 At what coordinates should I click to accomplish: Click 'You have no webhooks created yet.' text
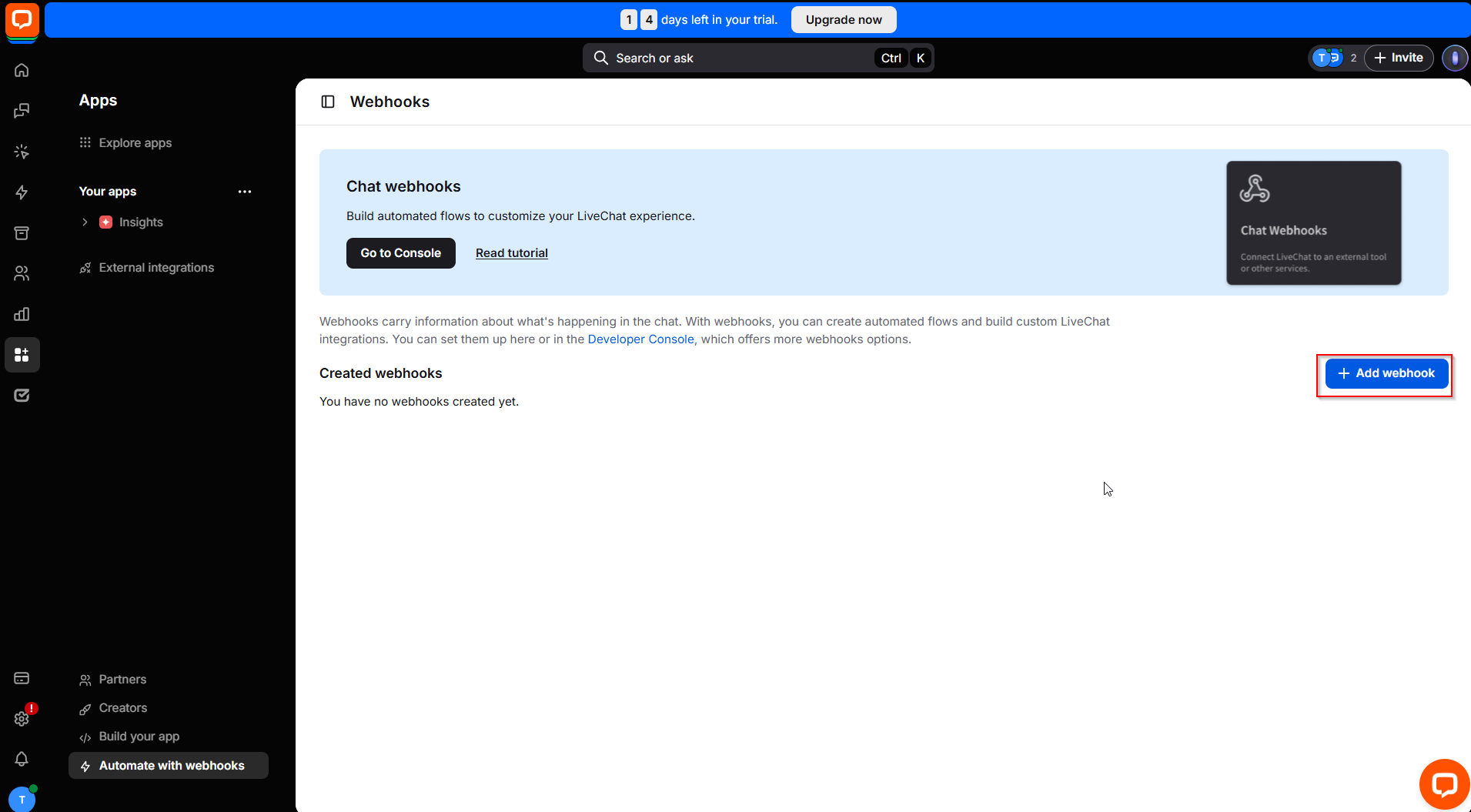(x=420, y=402)
